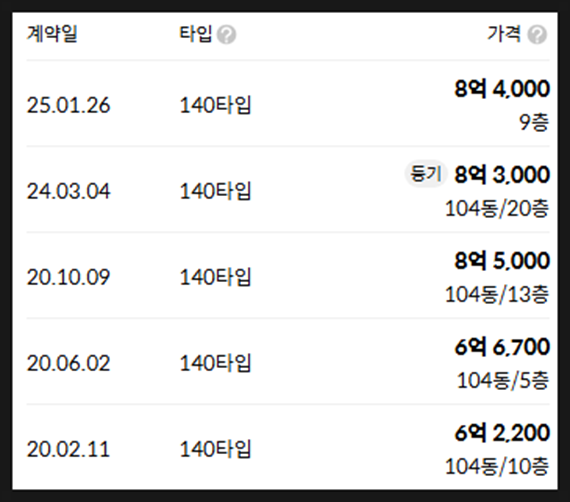
Task: Select the 계약일 column header
Action: [x=52, y=34]
